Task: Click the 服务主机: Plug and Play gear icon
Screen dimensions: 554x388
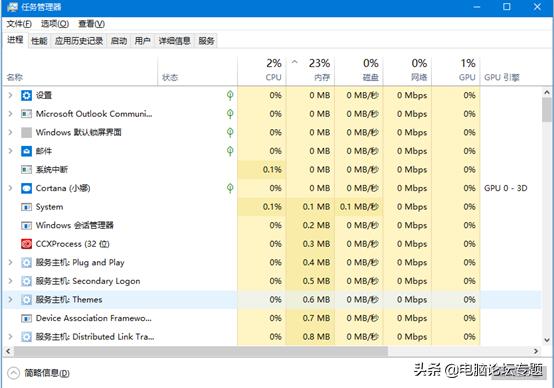Action: (x=26, y=263)
